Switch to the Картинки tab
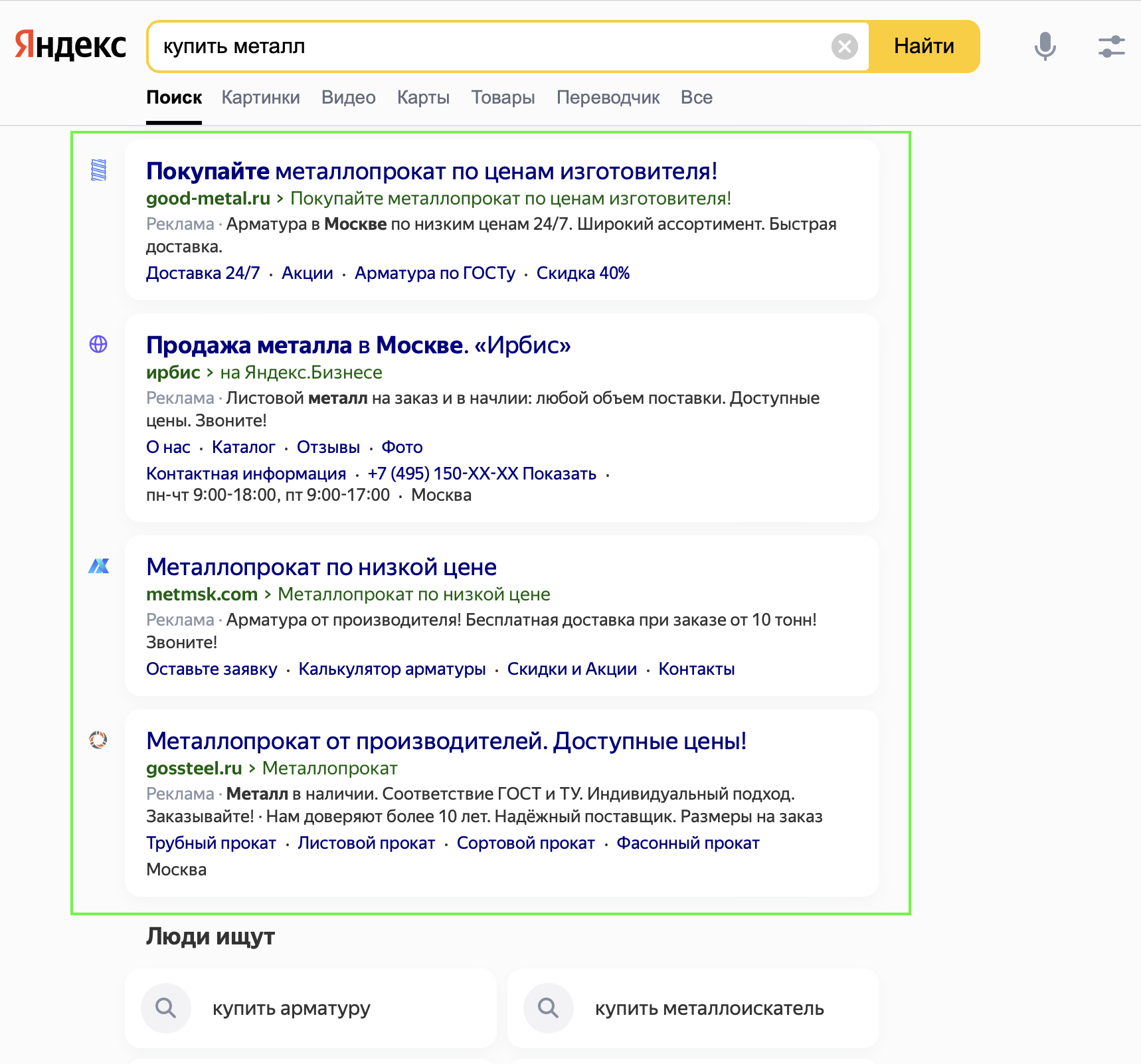The height and width of the screenshot is (1064, 1141). pos(260,97)
